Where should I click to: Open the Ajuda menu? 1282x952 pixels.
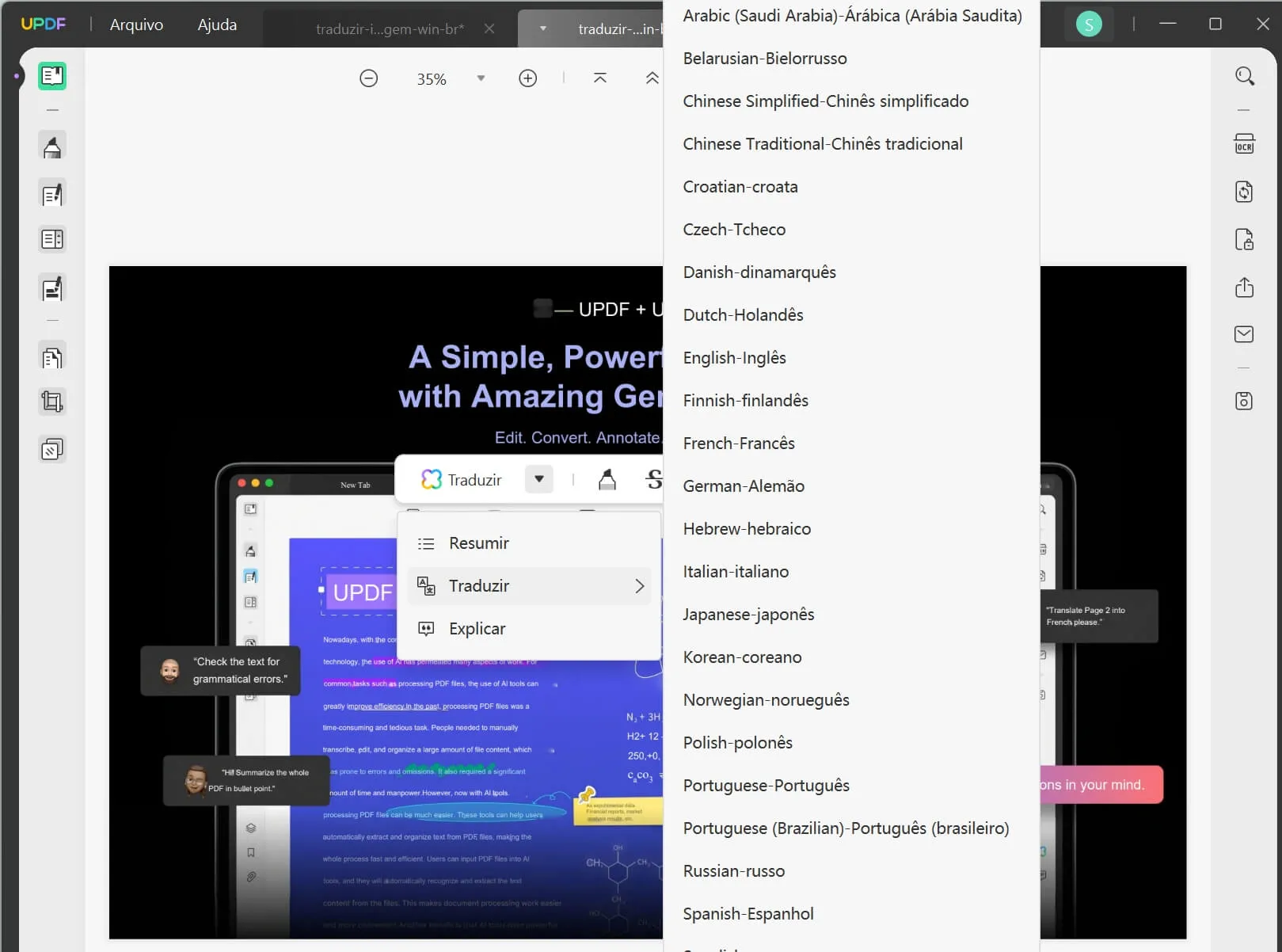(217, 25)
